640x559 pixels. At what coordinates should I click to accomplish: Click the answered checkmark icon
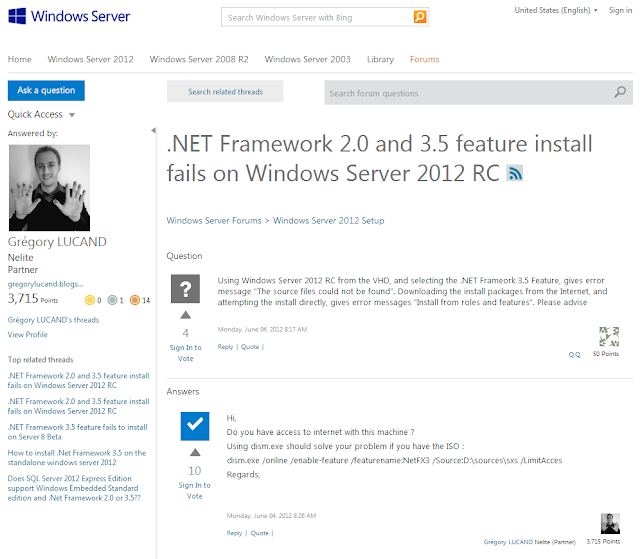pos(194,426)
